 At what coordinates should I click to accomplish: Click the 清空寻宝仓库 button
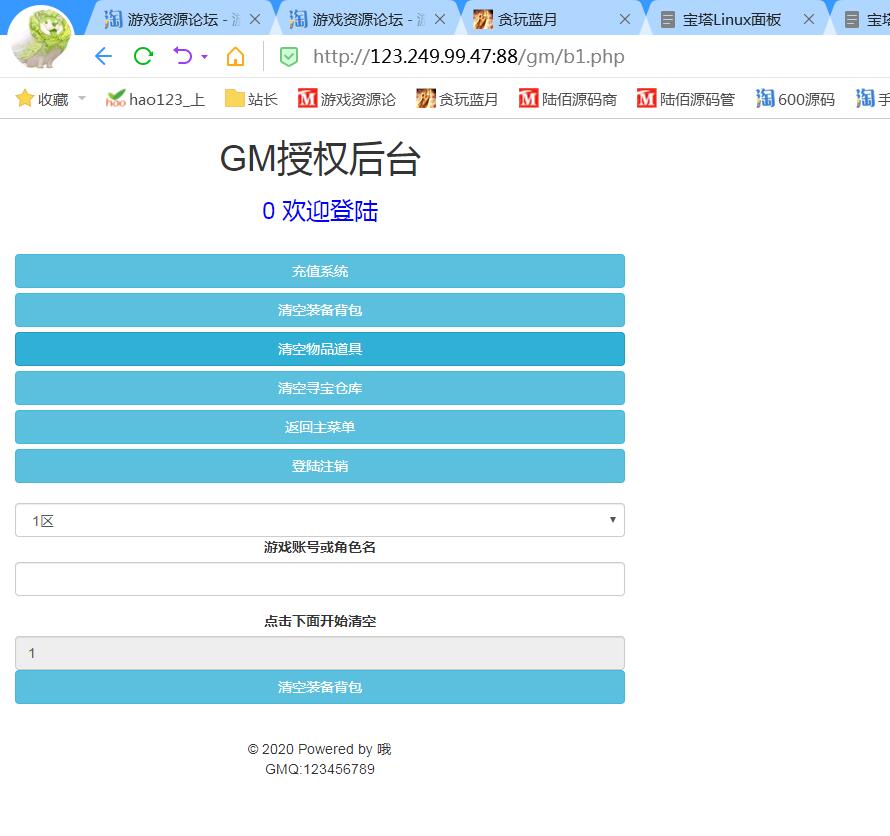pos(320,388)
